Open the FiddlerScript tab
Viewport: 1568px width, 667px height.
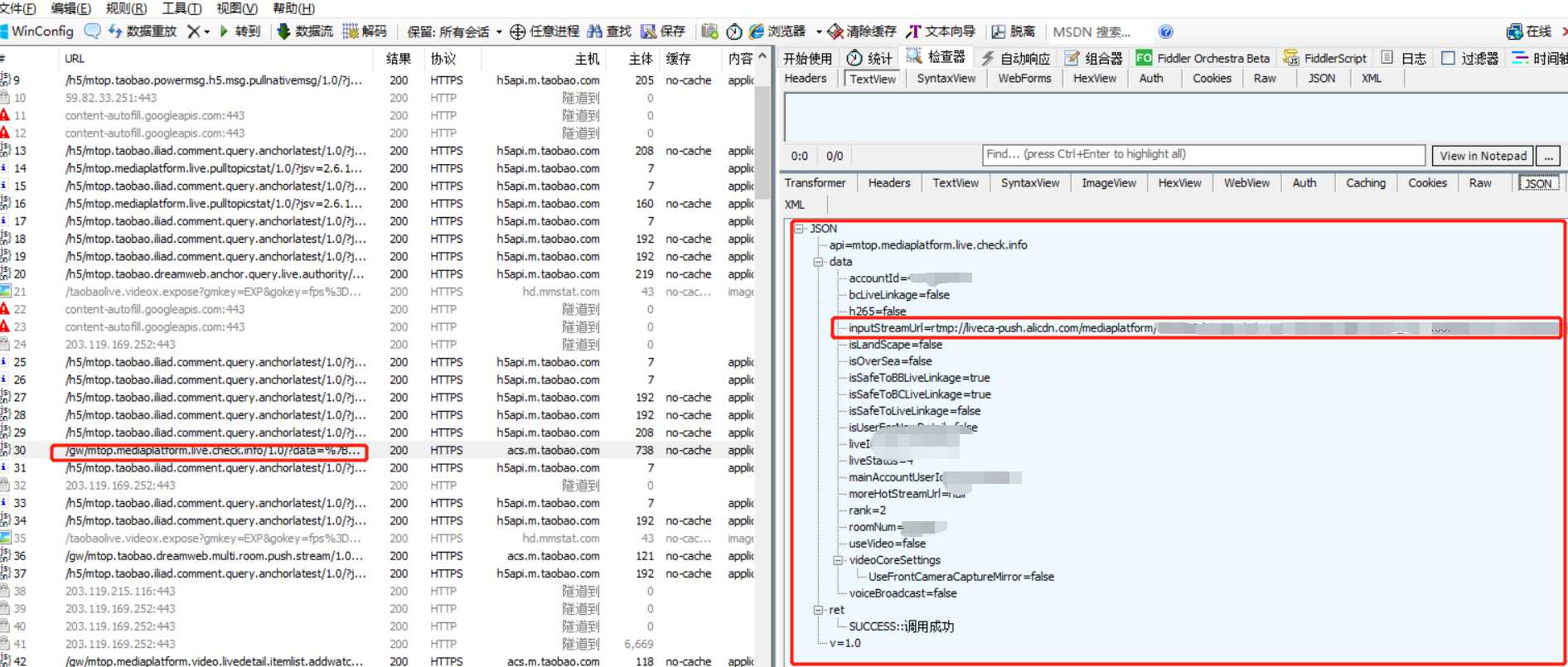pos(1325,58)
